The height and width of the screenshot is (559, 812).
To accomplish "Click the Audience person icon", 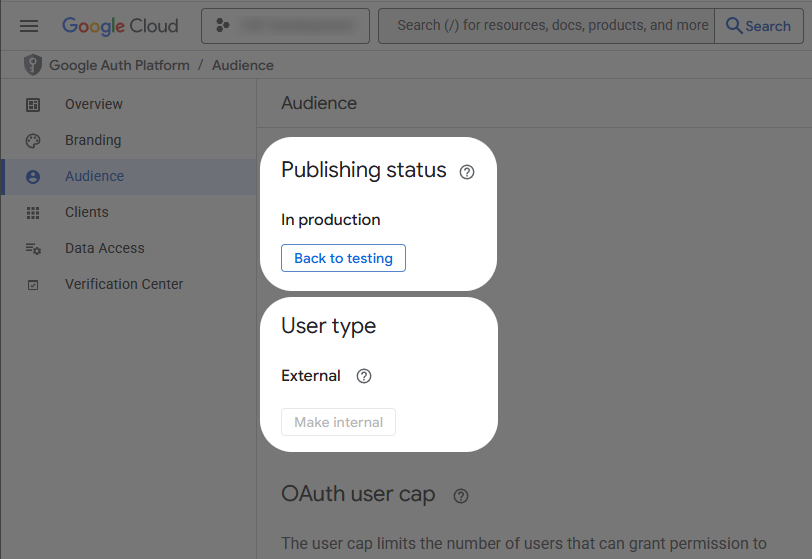I will (x=33, y=177).
